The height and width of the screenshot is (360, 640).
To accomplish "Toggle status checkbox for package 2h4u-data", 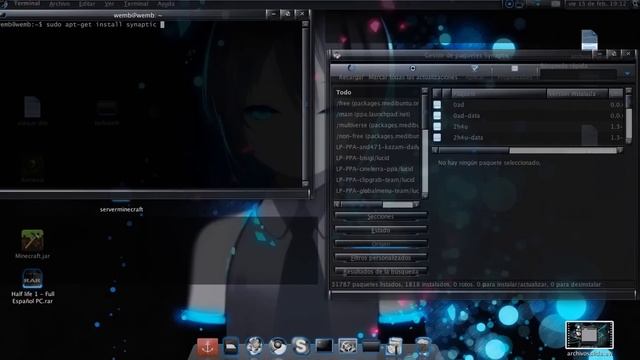I will [437, 138].
